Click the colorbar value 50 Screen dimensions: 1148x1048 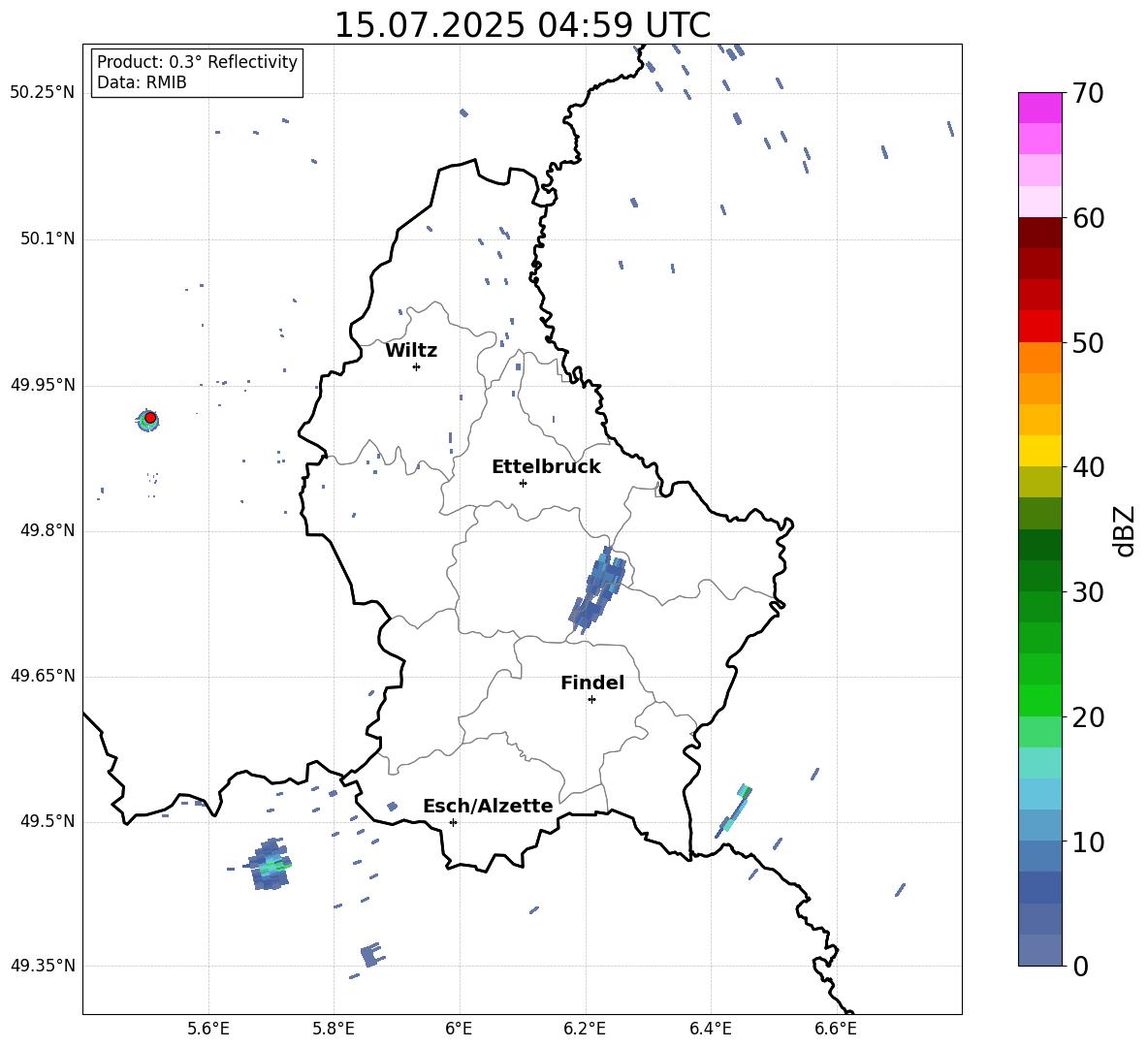pyautogui.click(x=1088, y=343)
